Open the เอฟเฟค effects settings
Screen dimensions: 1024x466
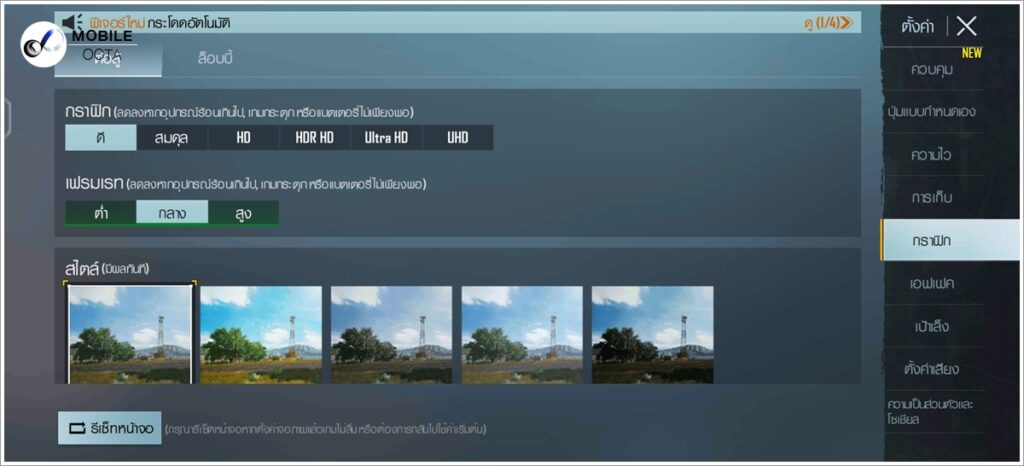[931, 284]
